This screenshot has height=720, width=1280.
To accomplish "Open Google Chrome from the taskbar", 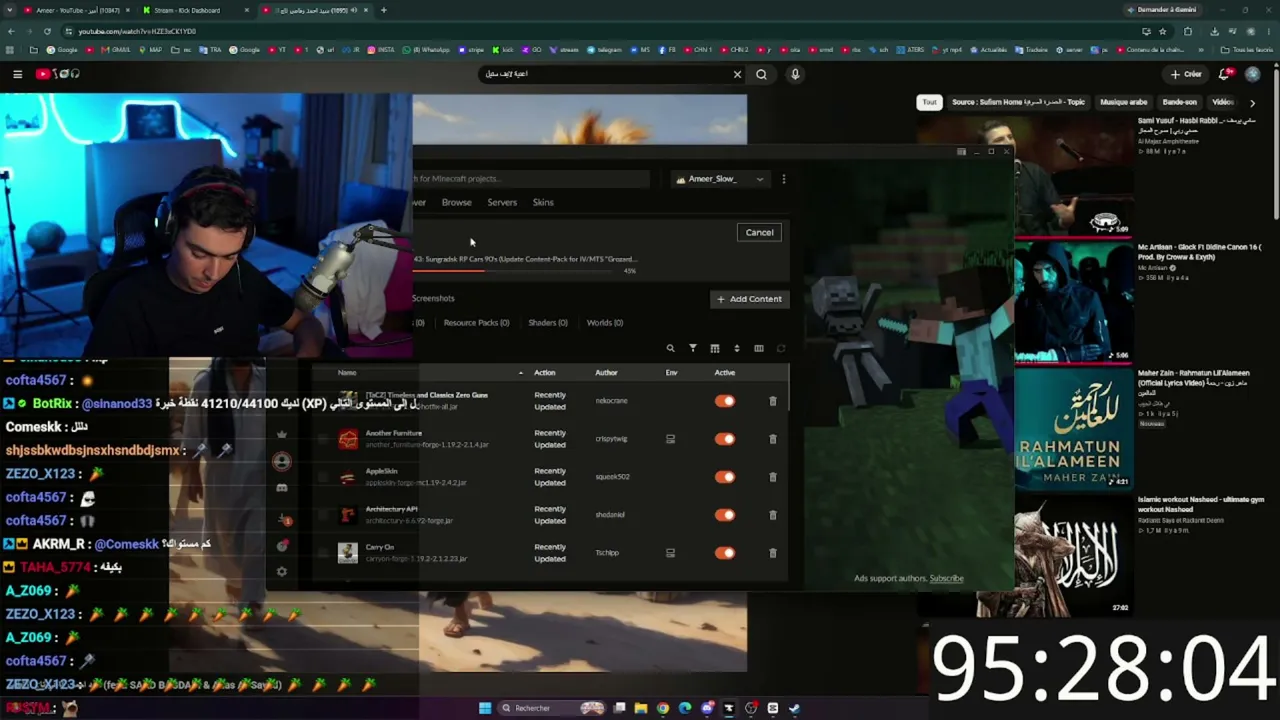I will click(663, 708).
